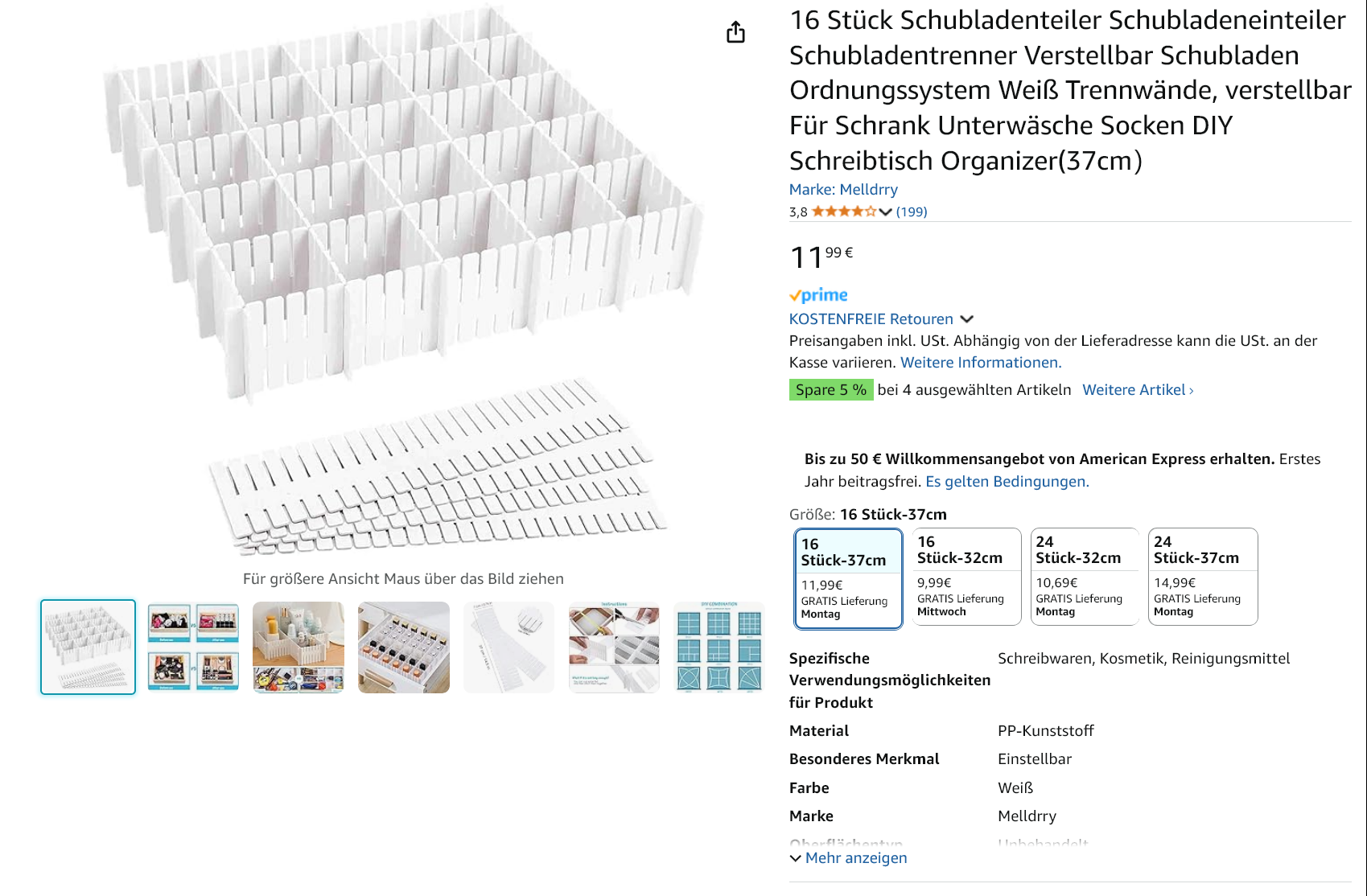Click the Spare 5 % green badge
Viewport: 1367px width, 896px height.
tap(831, 390)
